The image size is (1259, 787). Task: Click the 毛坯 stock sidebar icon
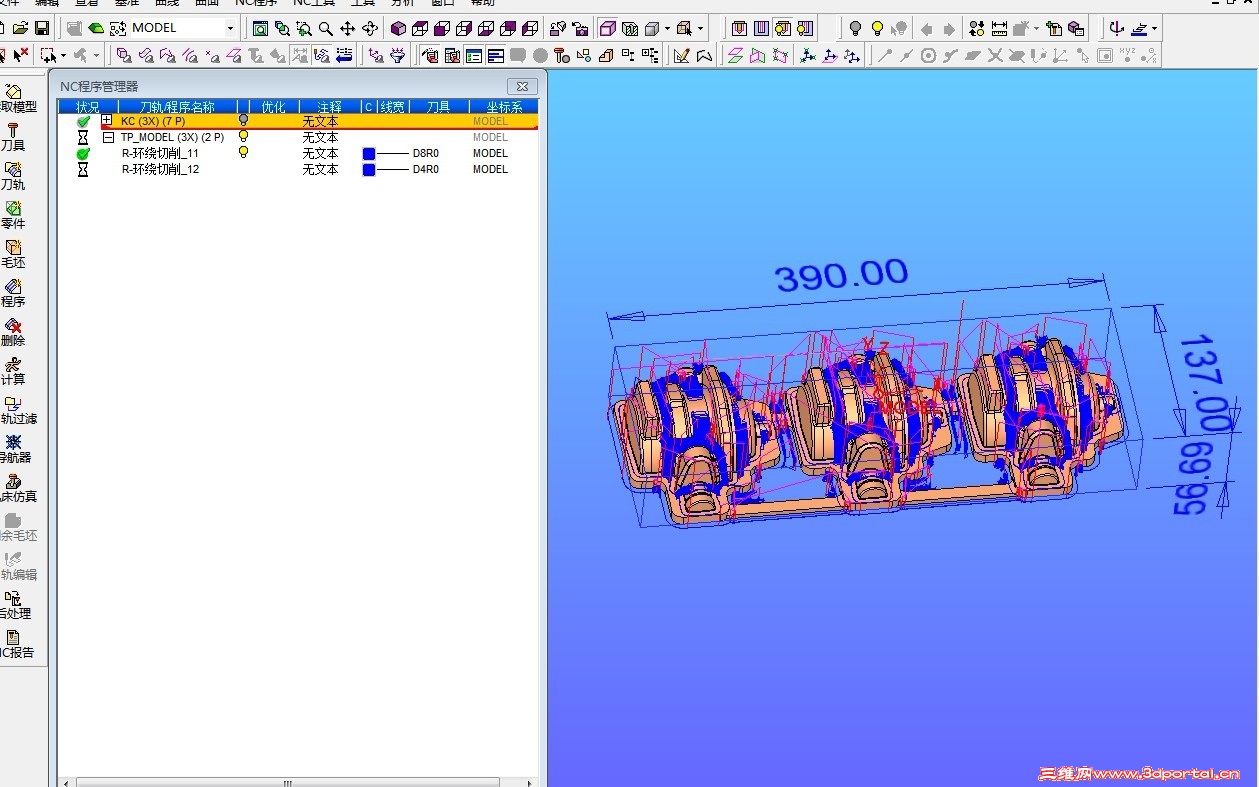coord(13,254)
